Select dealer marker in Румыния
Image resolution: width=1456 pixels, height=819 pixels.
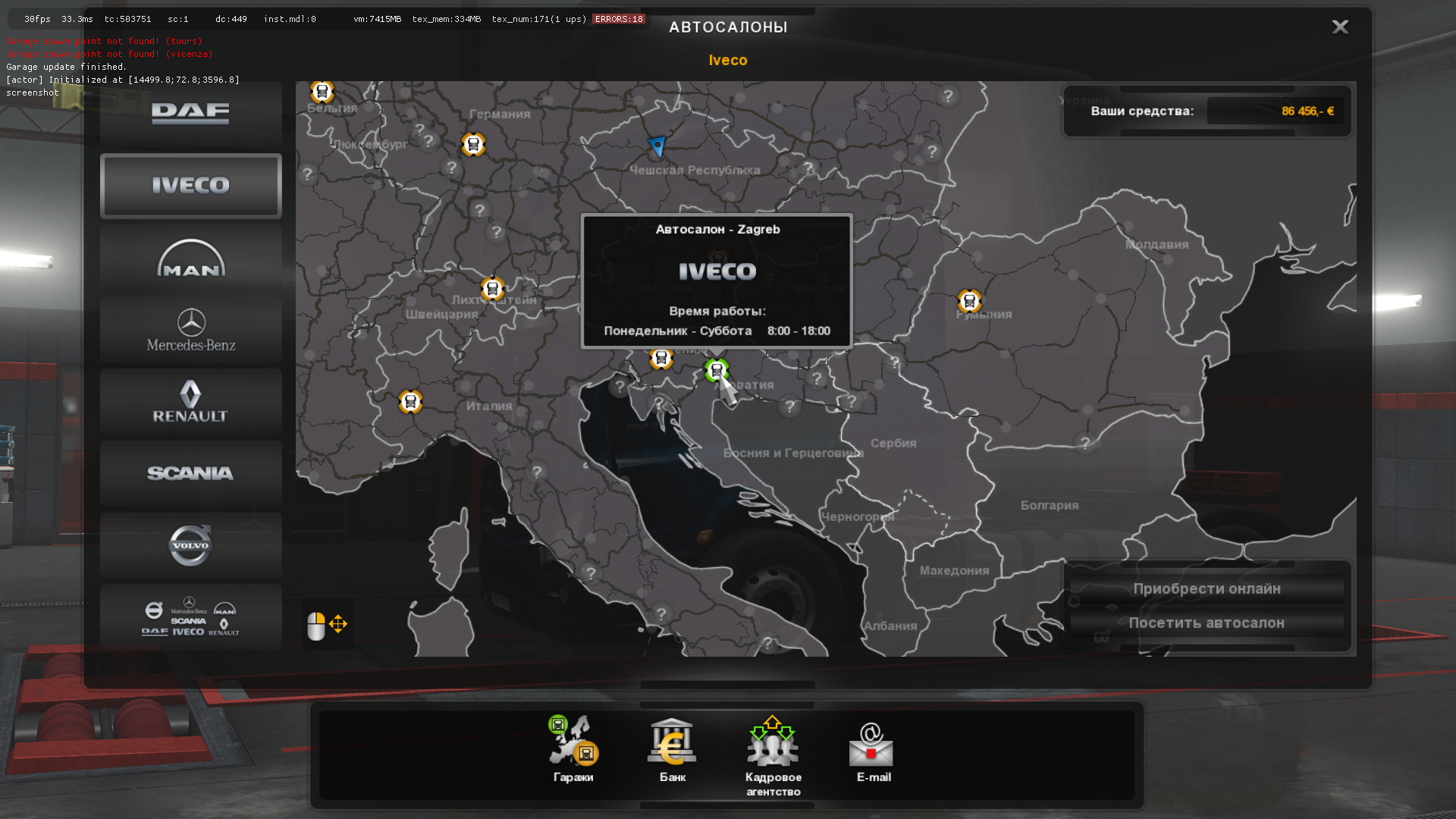pos(969,301)
